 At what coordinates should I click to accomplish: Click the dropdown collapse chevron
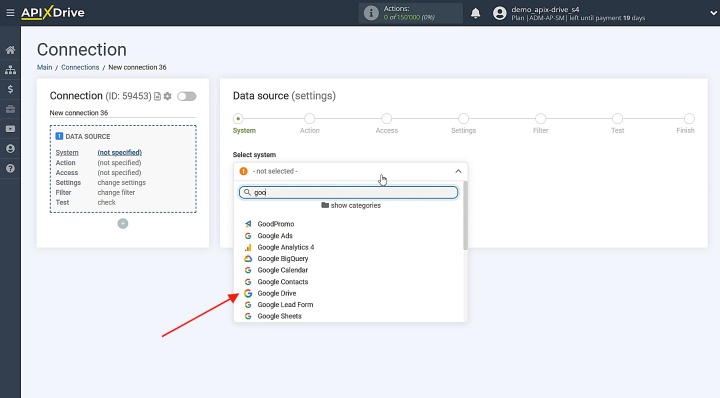(458, 171)
